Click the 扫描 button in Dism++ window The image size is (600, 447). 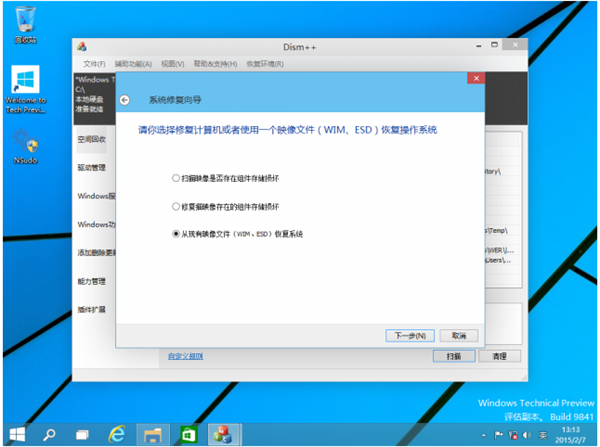454,356
